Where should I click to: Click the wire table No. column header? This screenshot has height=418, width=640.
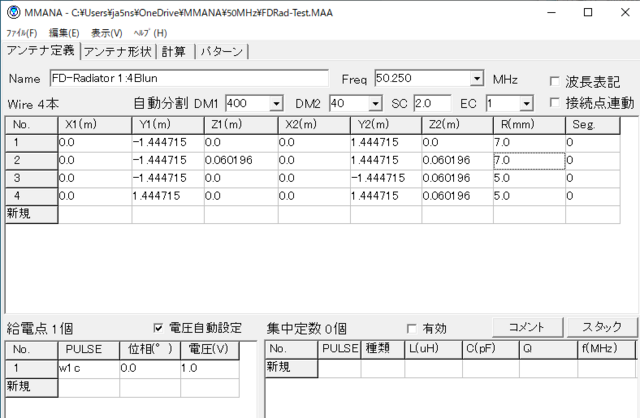point(31,125)
